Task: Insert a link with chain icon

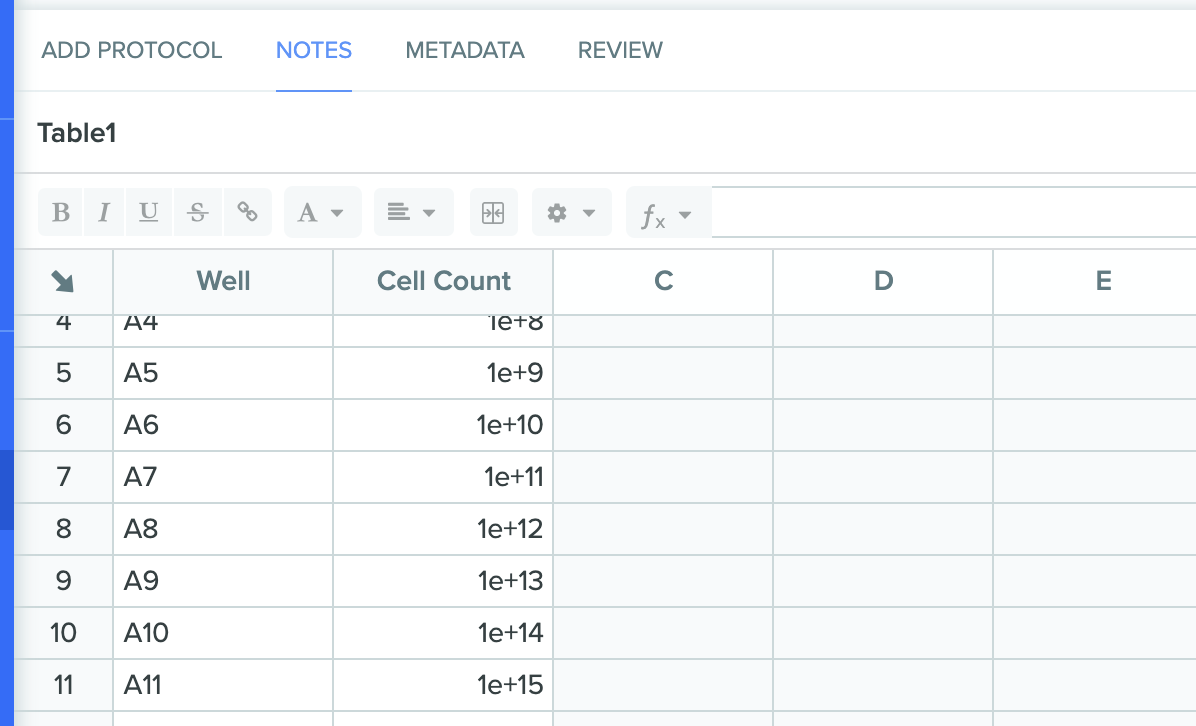Action: (x=247, y=212)
